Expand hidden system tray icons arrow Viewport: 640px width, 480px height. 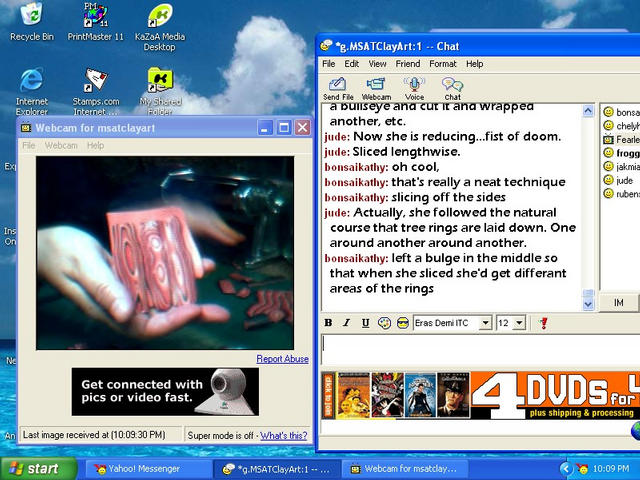(x=565, y=469)
